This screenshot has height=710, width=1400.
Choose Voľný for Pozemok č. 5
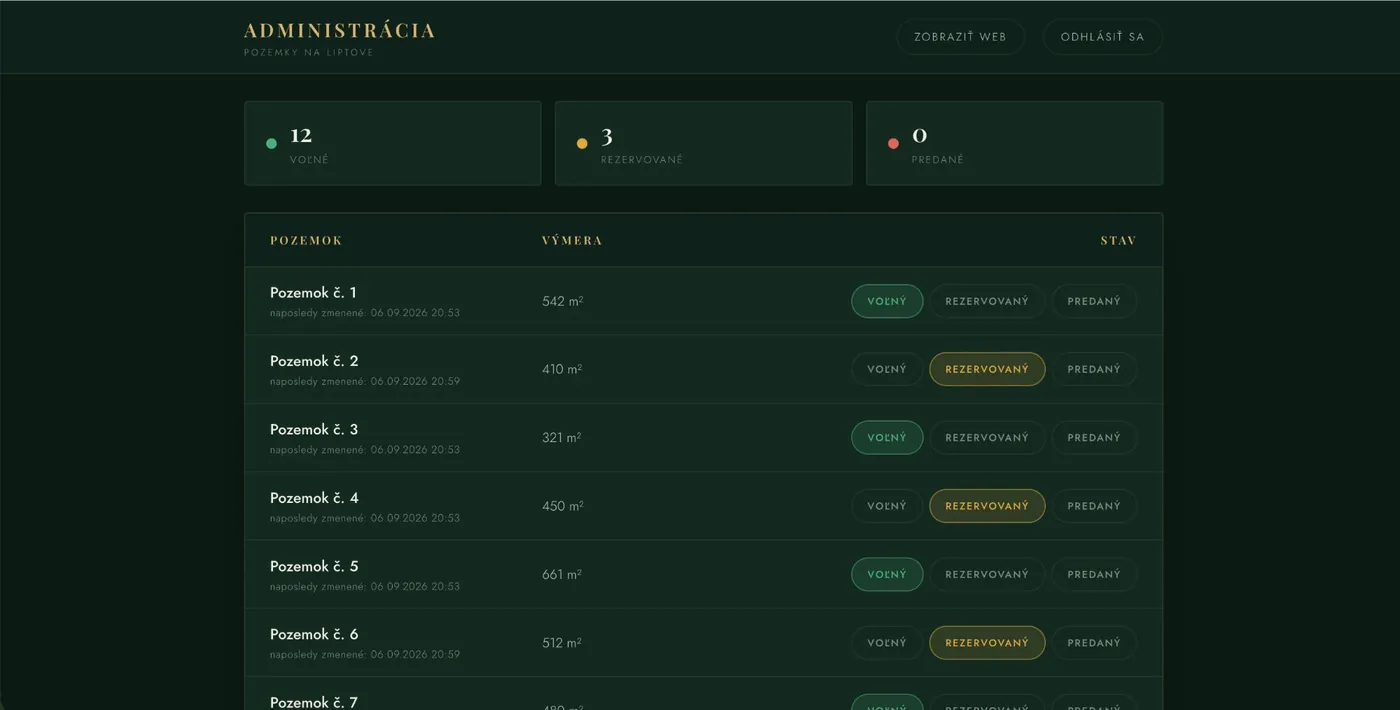coord(887,574)
